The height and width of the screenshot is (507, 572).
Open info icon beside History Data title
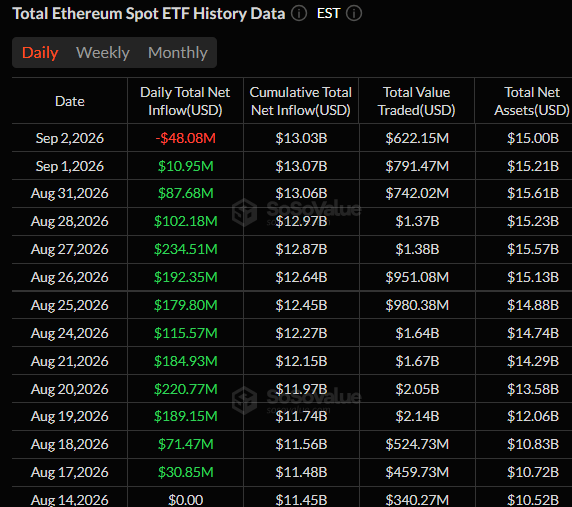click(x=299, y=14)
